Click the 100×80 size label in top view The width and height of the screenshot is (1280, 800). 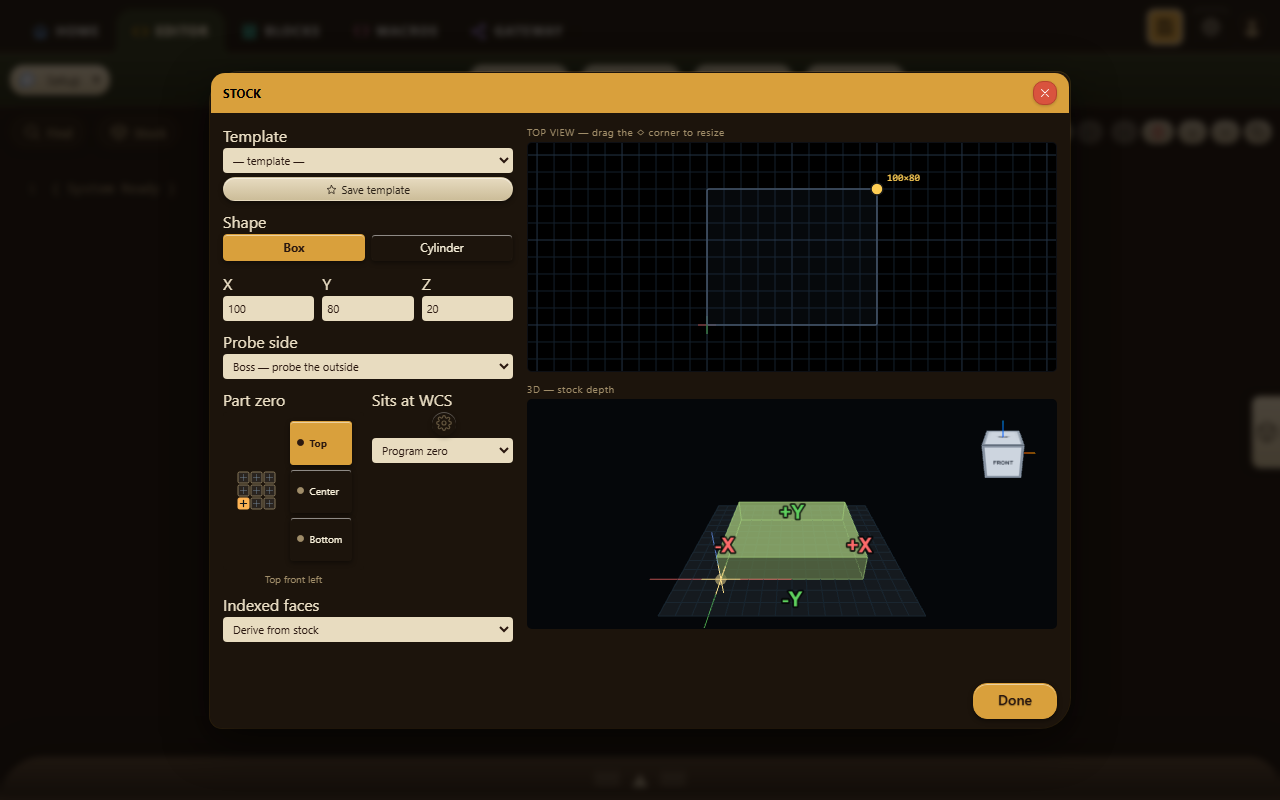click(x=903, y=178)
